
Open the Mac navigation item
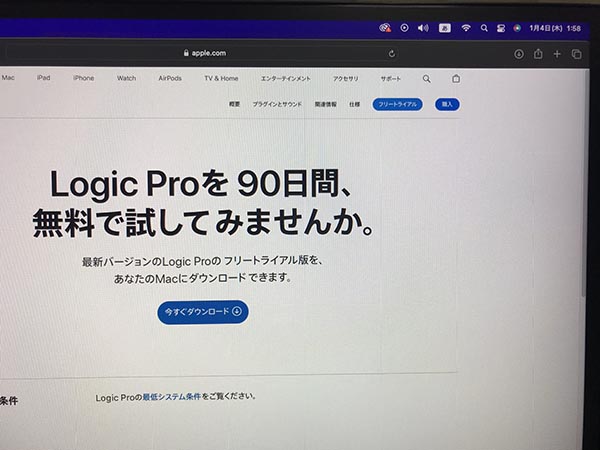click(x=8, y=78)
